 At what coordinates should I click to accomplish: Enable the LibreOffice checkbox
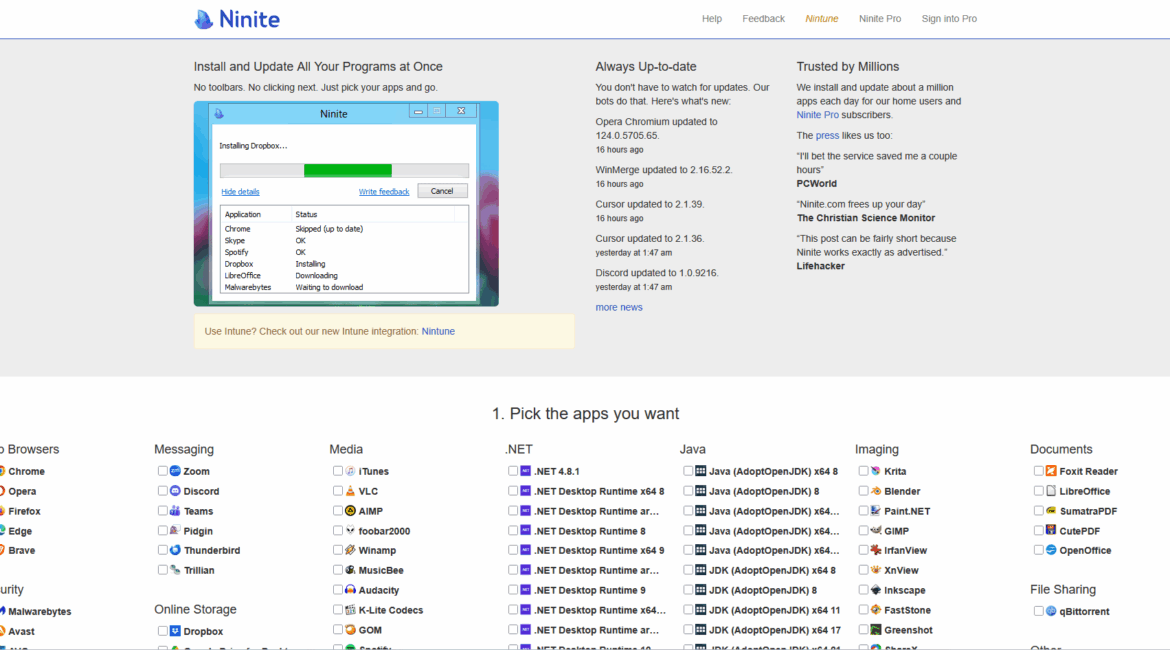(1038, 491)
